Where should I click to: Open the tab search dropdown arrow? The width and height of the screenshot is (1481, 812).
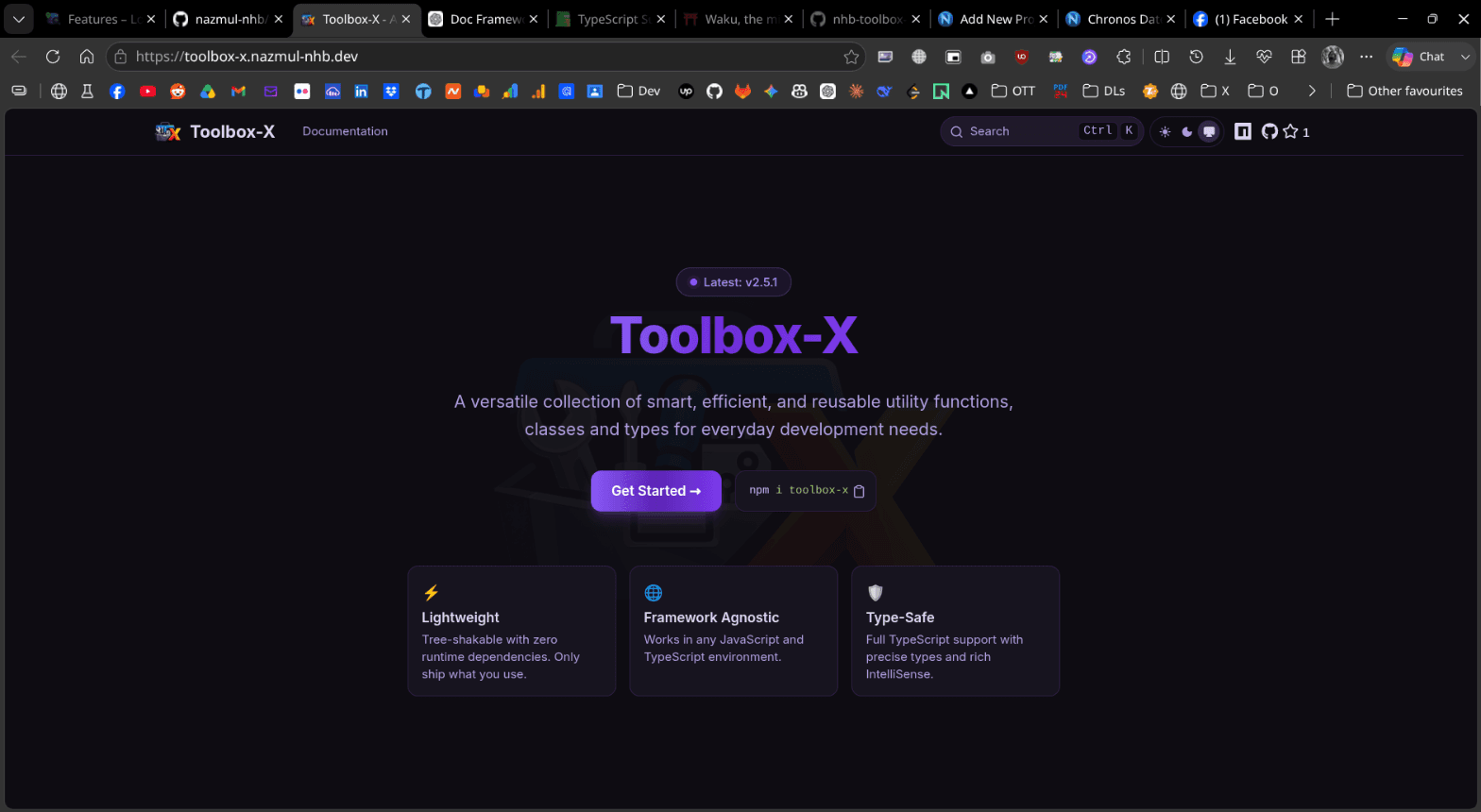[18, 19]
